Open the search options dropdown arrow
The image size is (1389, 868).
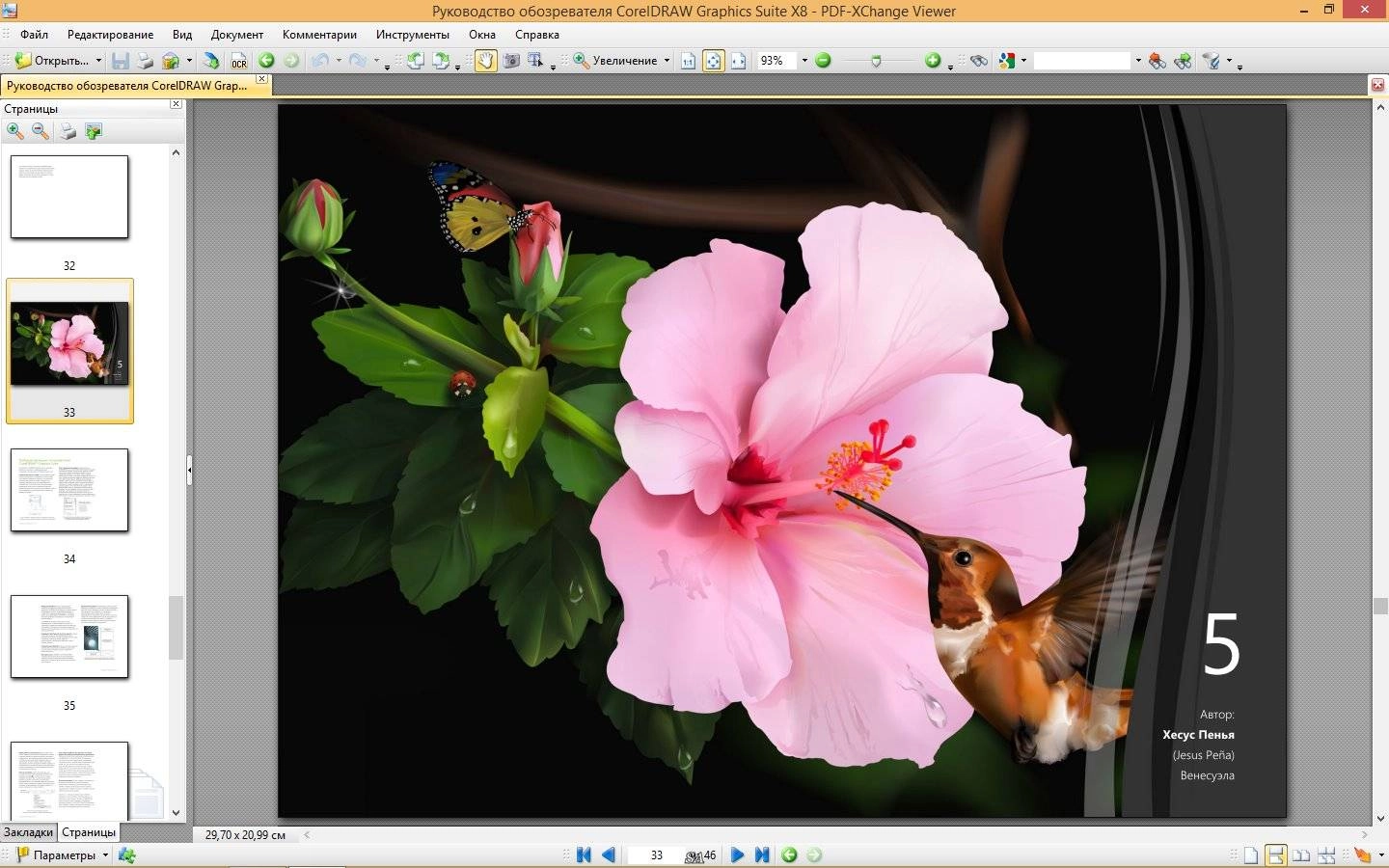pyautogui.click(x=1229, y=61)
